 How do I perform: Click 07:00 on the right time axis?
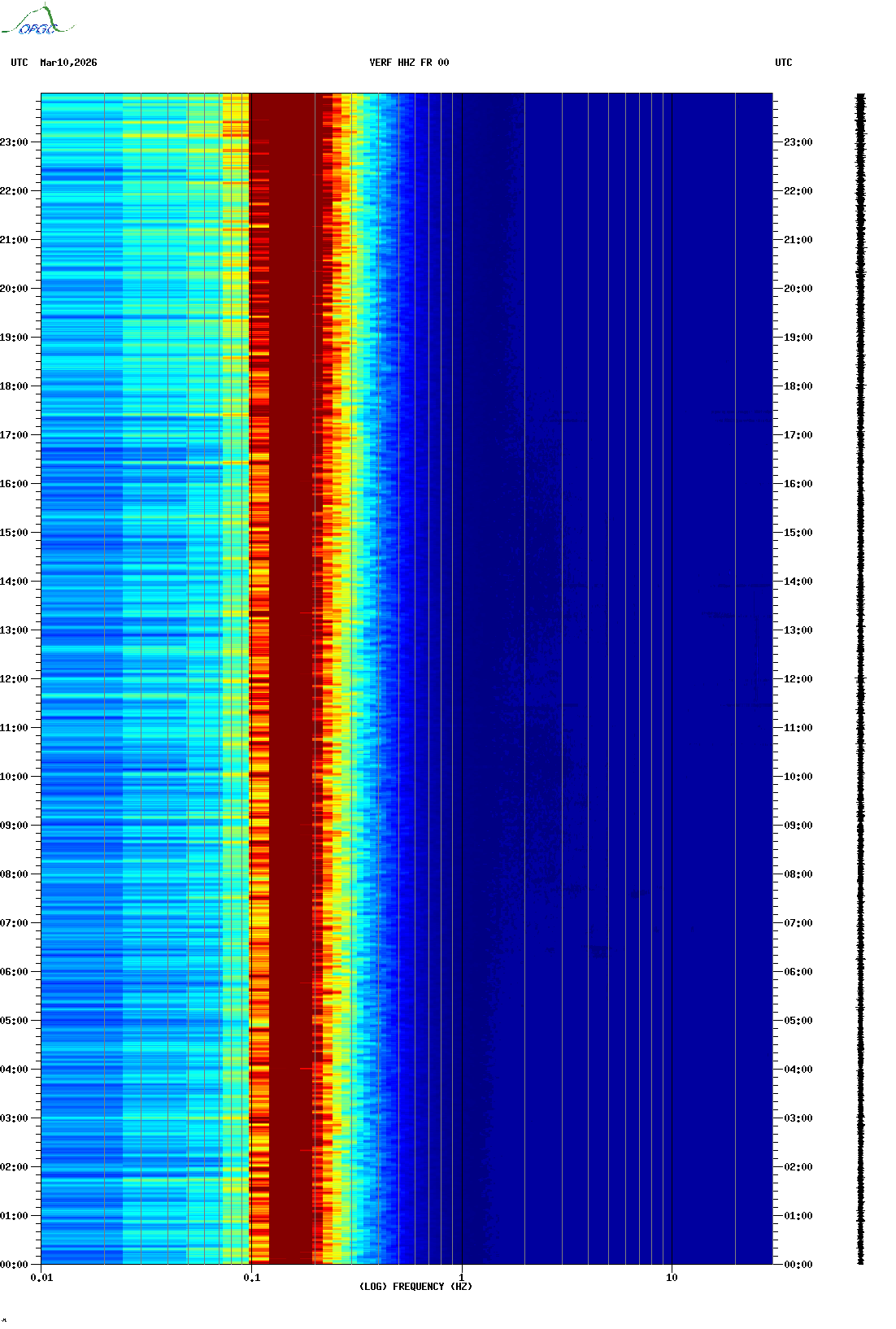point(798,923)
